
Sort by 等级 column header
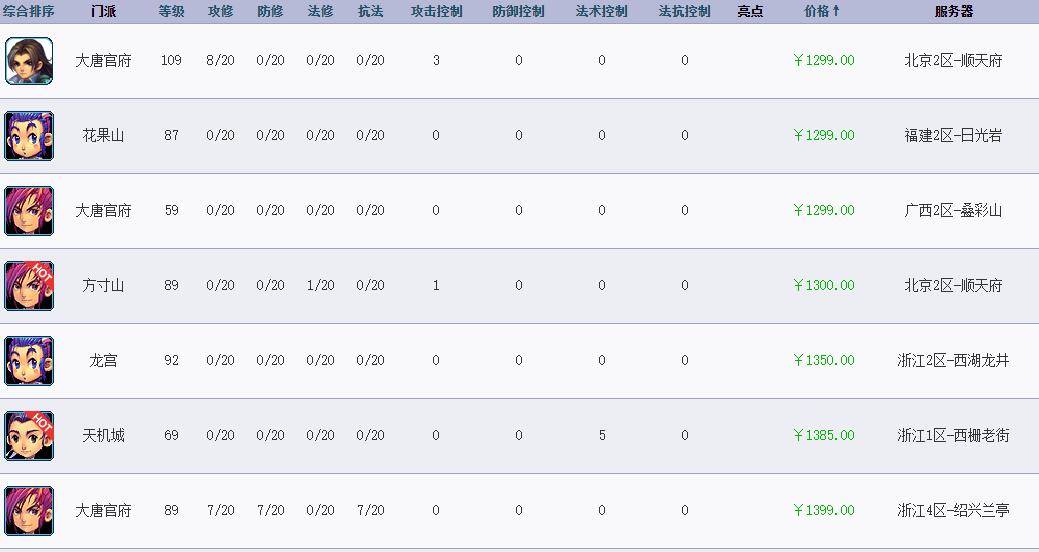(171, 12)
